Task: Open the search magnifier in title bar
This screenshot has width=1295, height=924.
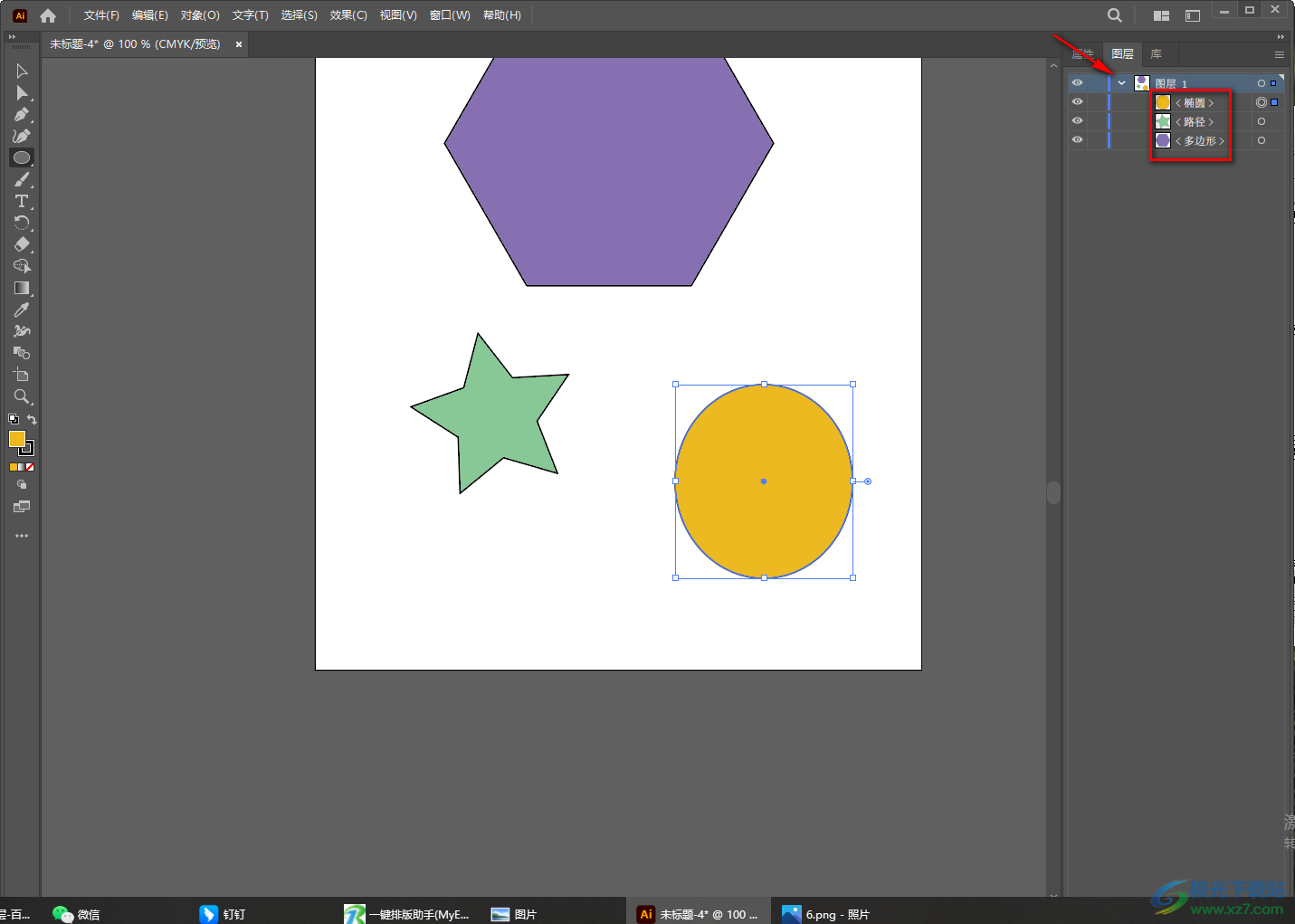Action: [1115, 15]
